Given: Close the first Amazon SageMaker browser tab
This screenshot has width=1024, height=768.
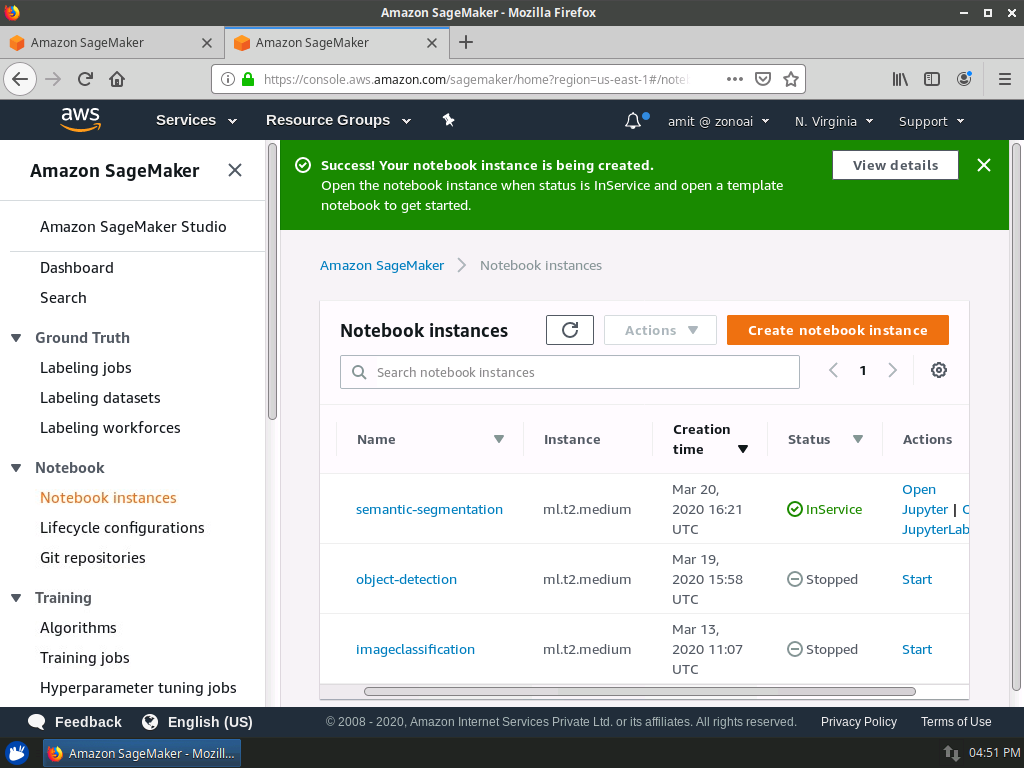Looking at the screenshot, I should click(207, 42).
